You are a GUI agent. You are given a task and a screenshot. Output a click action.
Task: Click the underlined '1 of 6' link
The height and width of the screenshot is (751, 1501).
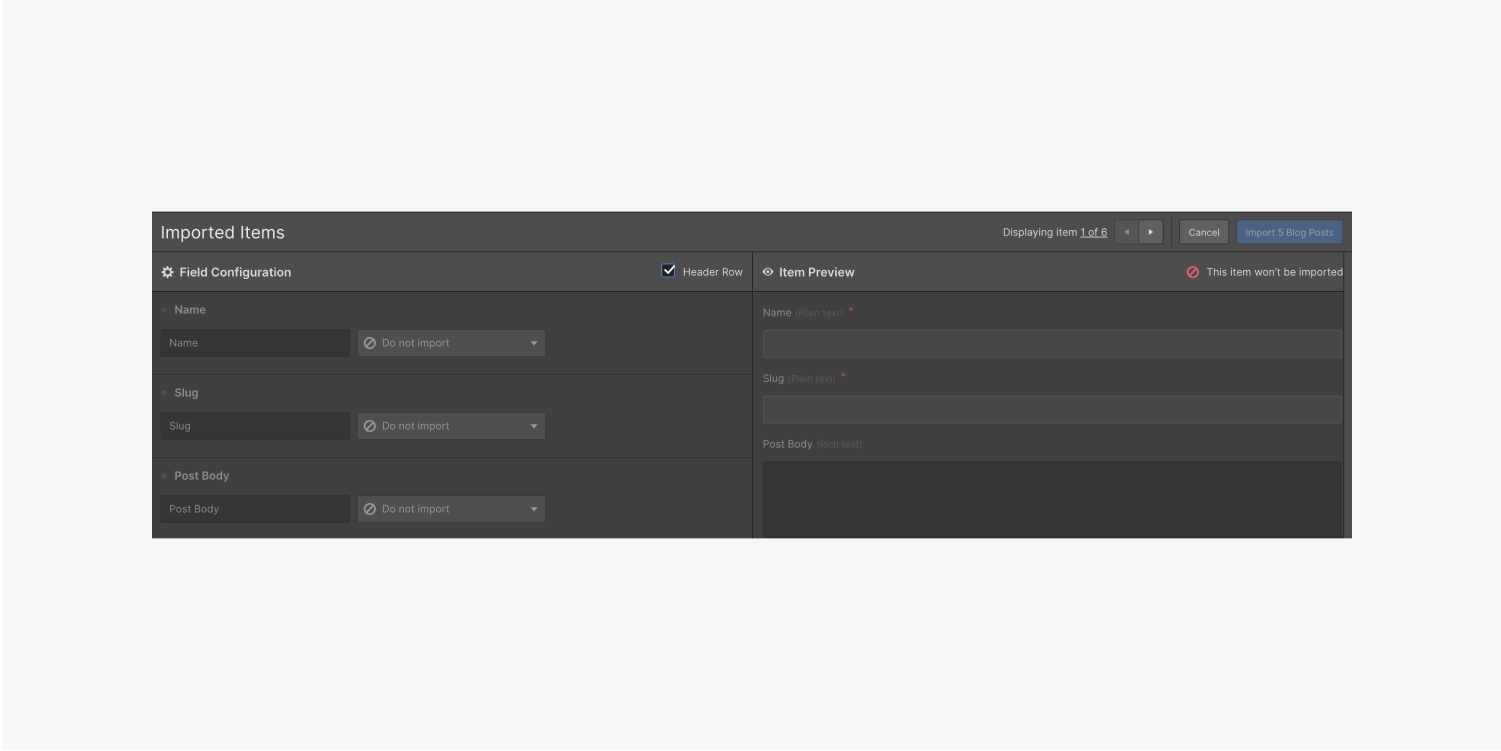pyautogui.click(x=1093, y=231)
